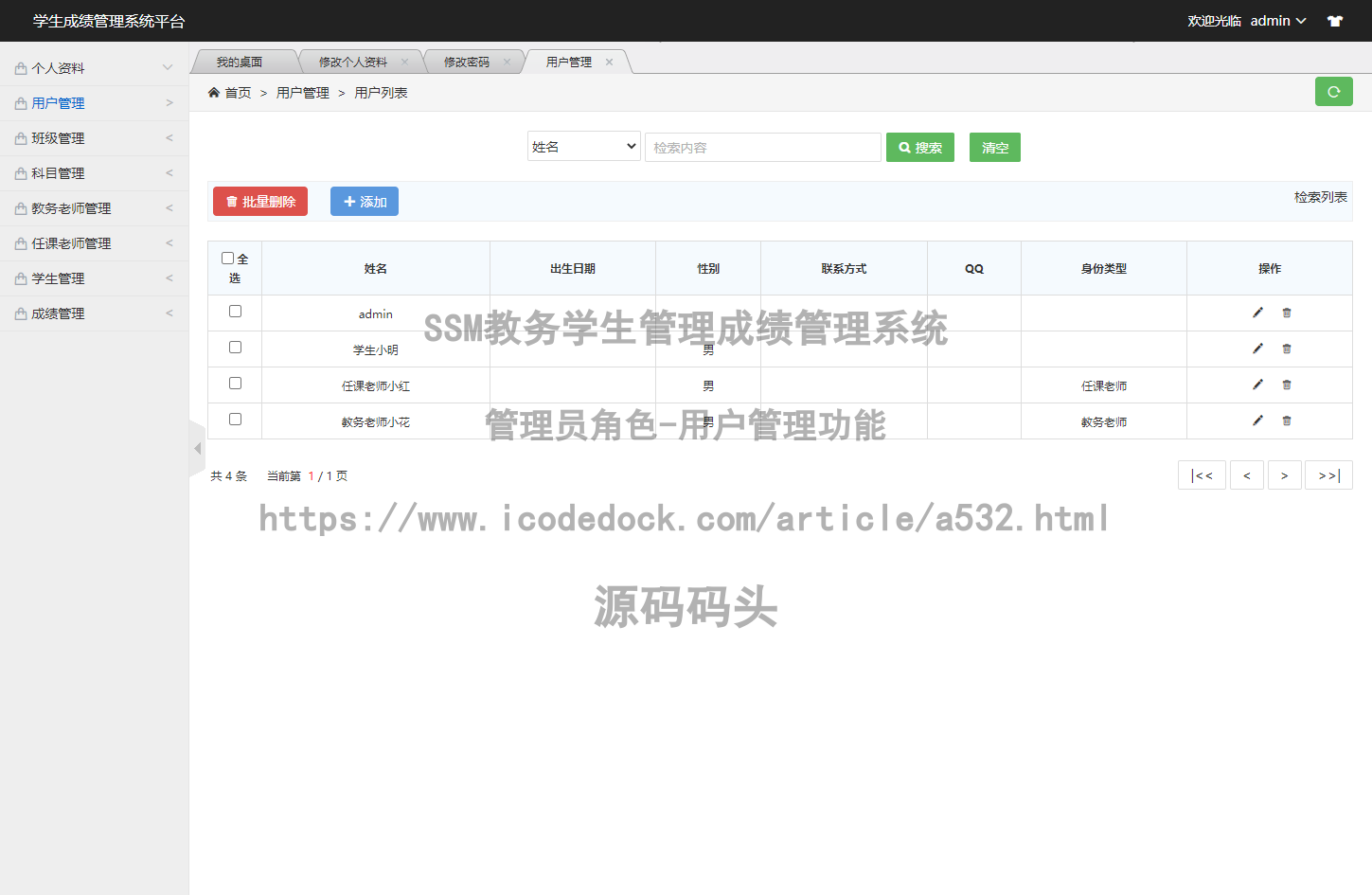Check the checkbox for admin row
This screenshot has height=895, width=1372.
(235, 312)
